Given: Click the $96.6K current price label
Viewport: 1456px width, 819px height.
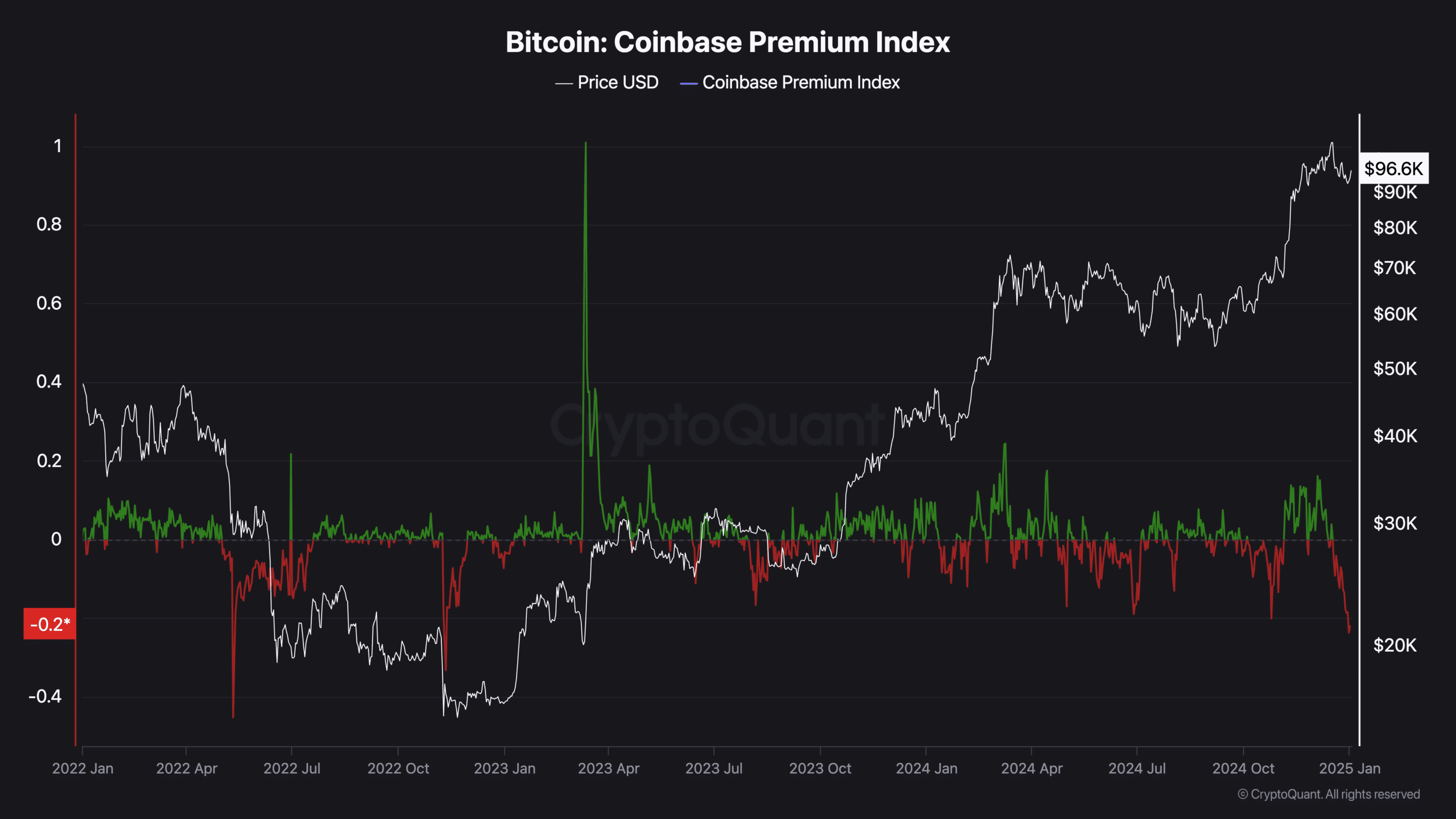Looking at the screenshot, I should 1393,168.
